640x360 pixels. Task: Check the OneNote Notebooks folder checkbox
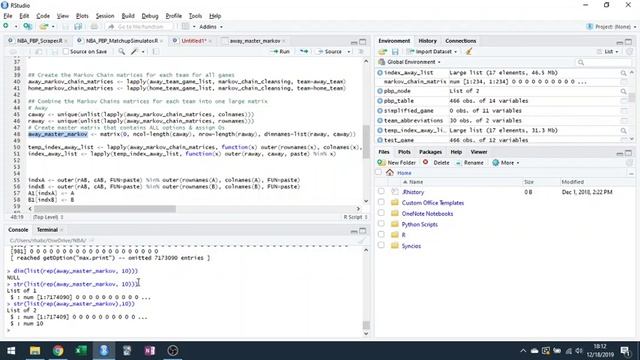tap(381, 213)
